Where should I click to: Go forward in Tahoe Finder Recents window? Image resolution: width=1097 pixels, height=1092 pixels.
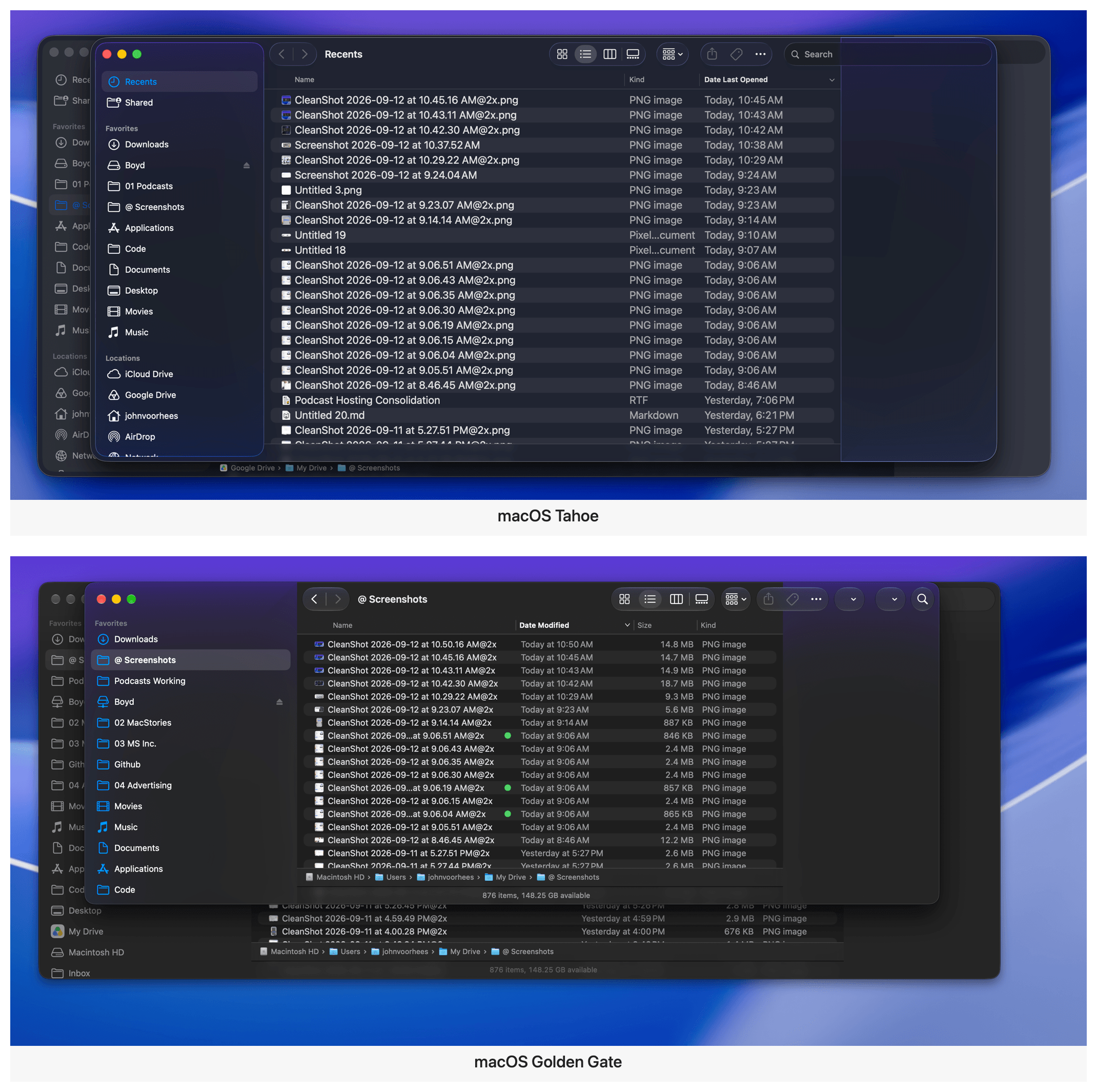coord(305,54)
